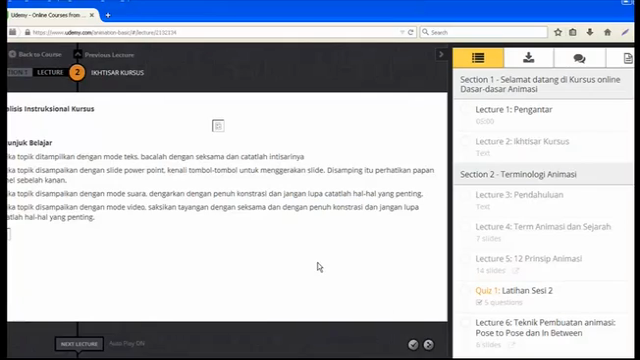Image resolution: width=640 pixels, height=360 pixels.
Task: Click the LECTURE label in header
Action: point(50,72)
